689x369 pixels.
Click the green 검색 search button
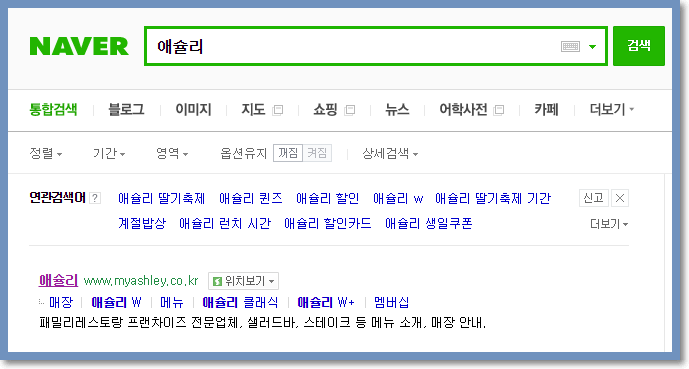pyautogui.click(x=638, y=46)
